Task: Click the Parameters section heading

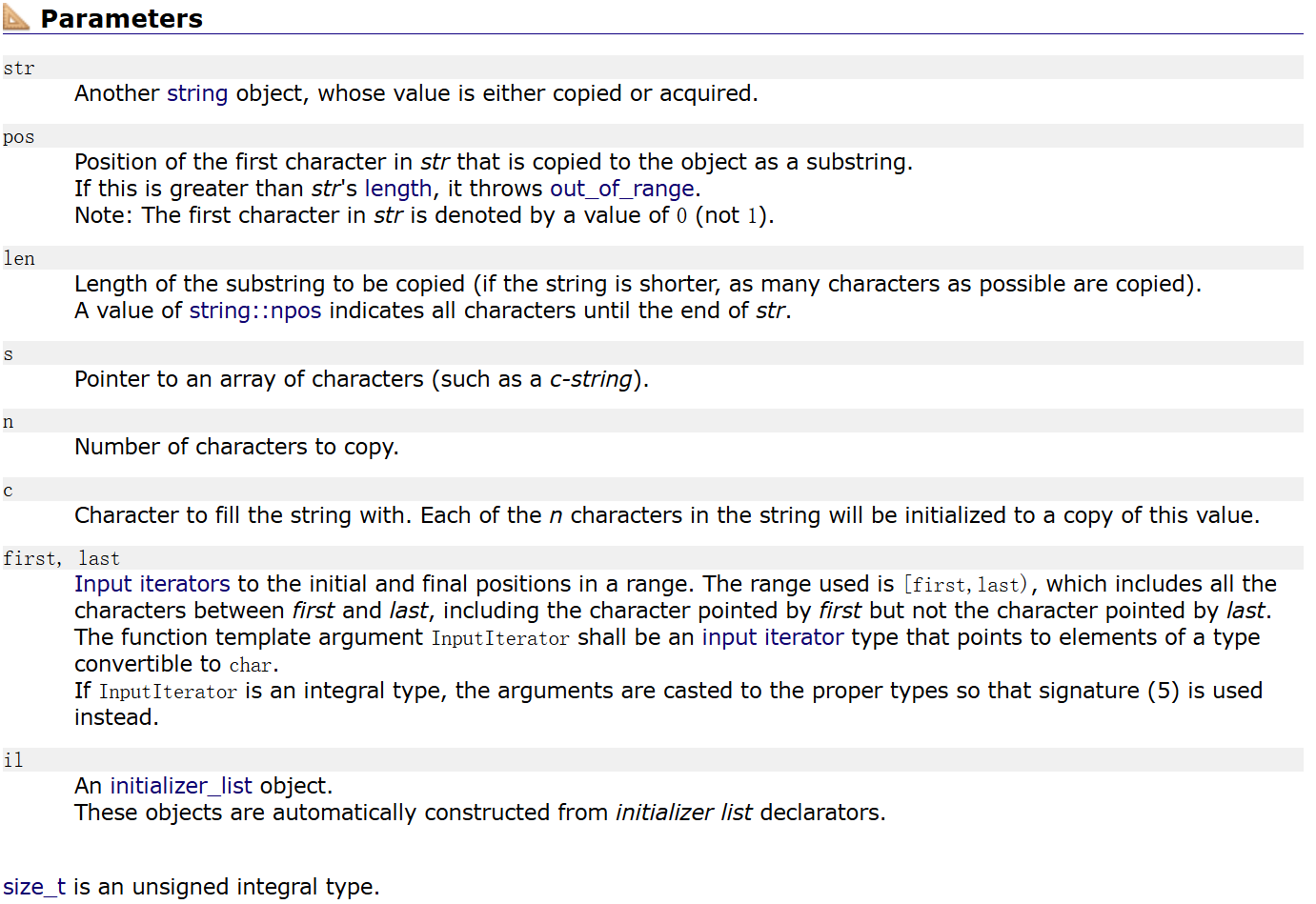Action: point(121,18)
